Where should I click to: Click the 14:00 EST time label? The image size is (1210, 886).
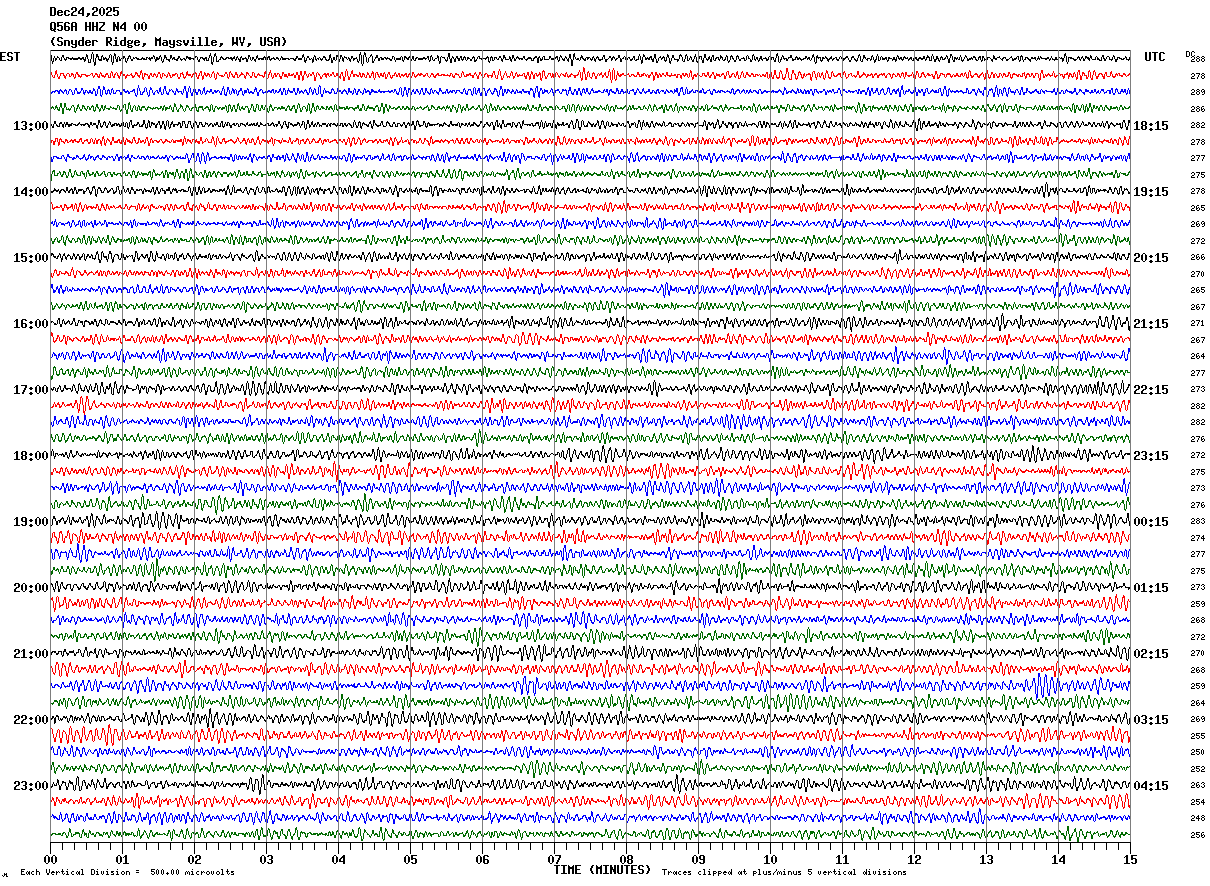click(x=31, y=192)
